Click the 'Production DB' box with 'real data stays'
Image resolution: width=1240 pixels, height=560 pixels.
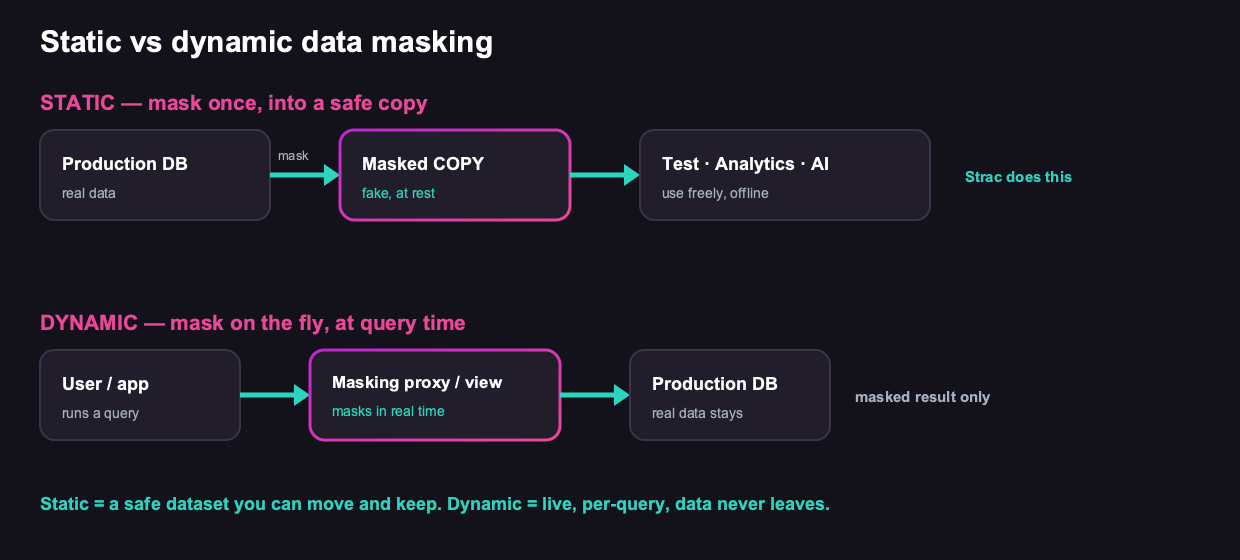(x=730, y=395)
